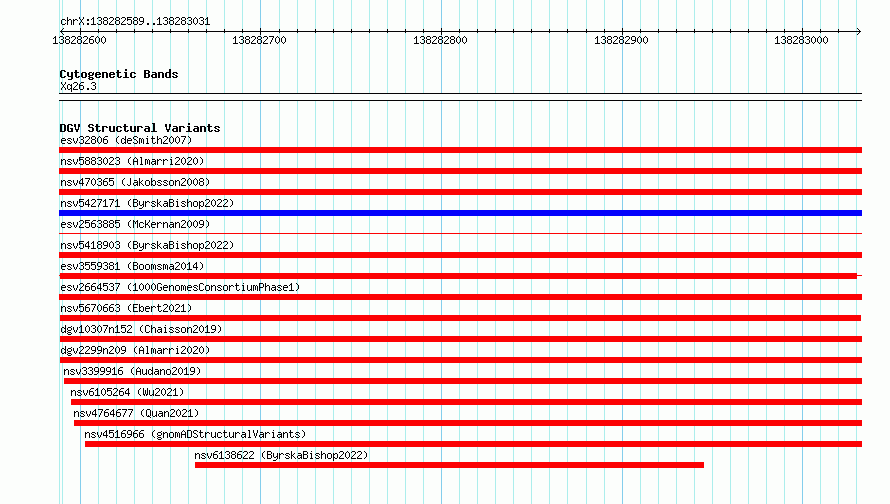Click the short red bar of nsv6138622
This screenshot has width=890, height=504.
click(450, 465)
